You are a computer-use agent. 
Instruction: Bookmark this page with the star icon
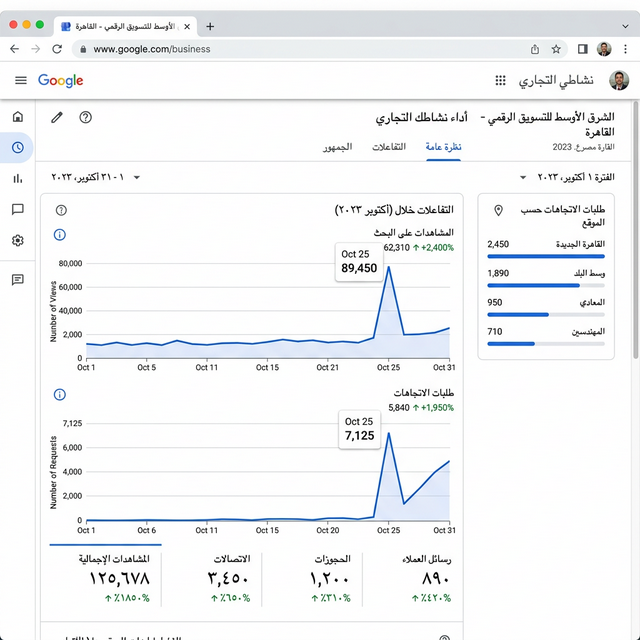[x=557, y=48]
